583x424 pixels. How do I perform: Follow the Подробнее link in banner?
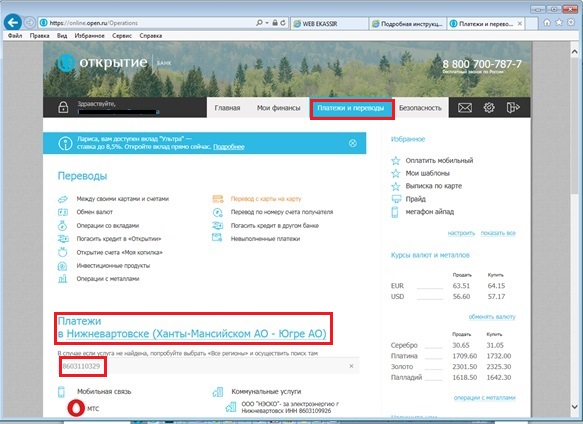[229, 147]
